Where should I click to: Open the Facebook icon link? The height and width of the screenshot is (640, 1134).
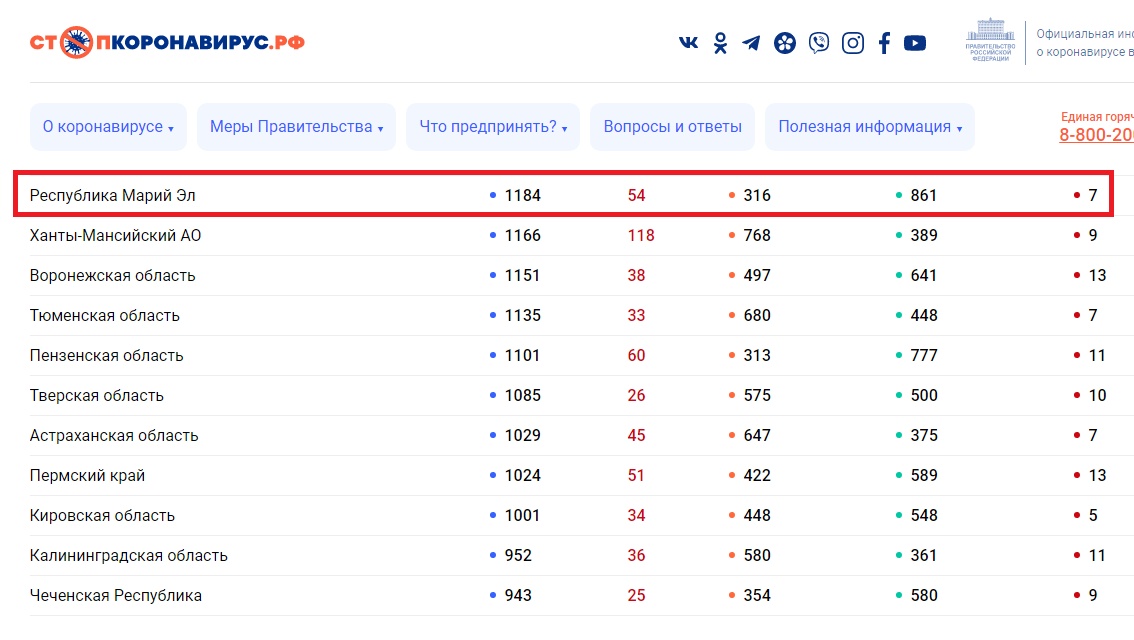click(x=884, y=43)
